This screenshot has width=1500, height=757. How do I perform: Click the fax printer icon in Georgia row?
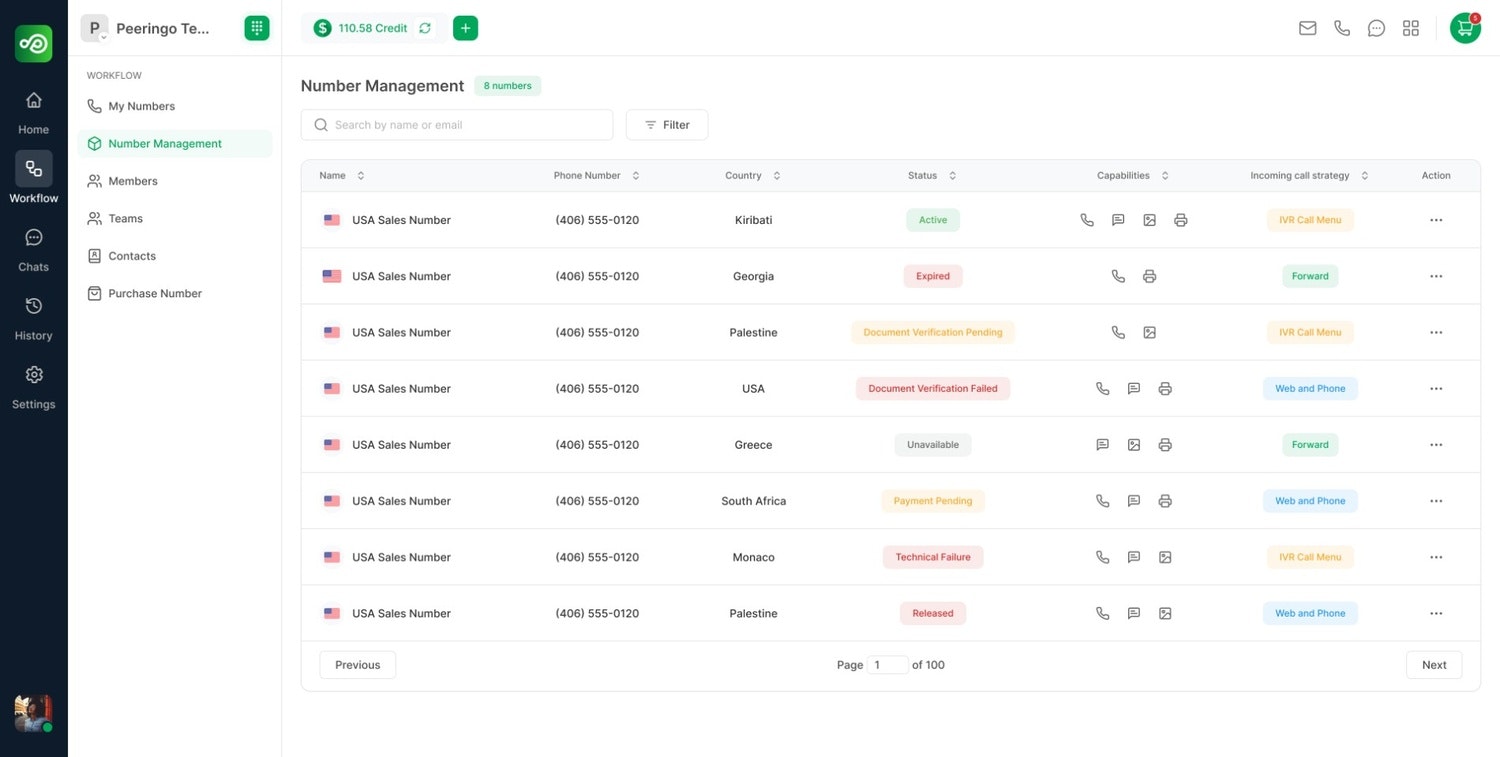[x=1149, y=276]
